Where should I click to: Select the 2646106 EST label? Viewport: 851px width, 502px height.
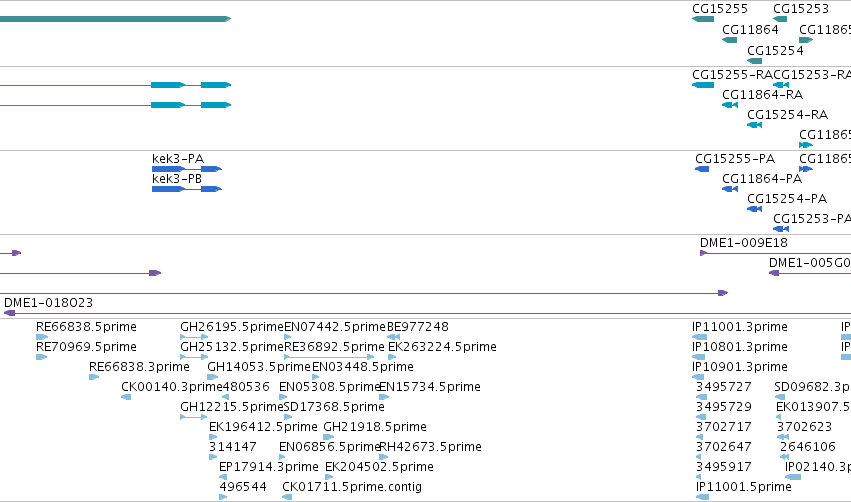808,447
